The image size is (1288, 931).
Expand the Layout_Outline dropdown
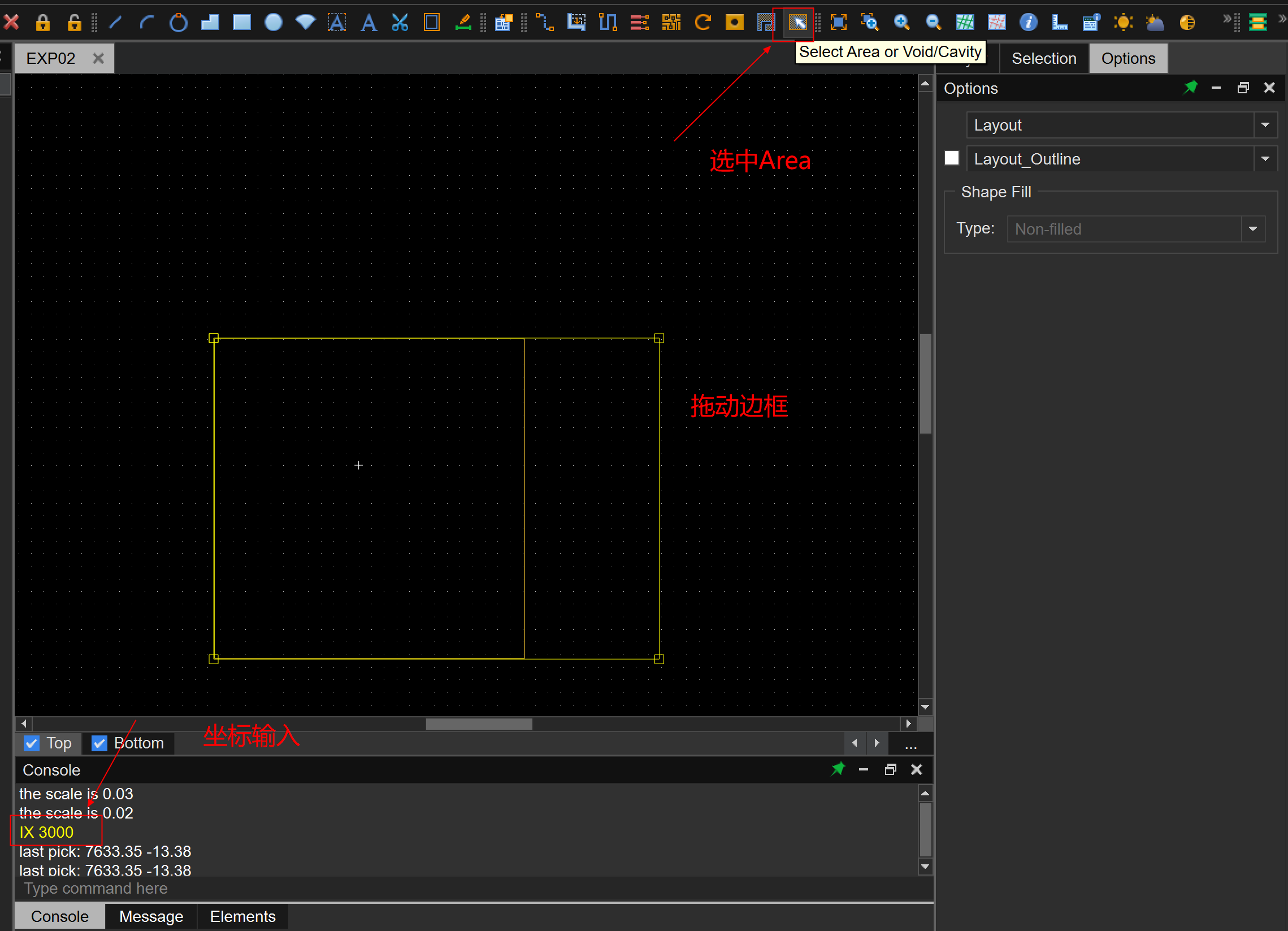[1265, 159]
